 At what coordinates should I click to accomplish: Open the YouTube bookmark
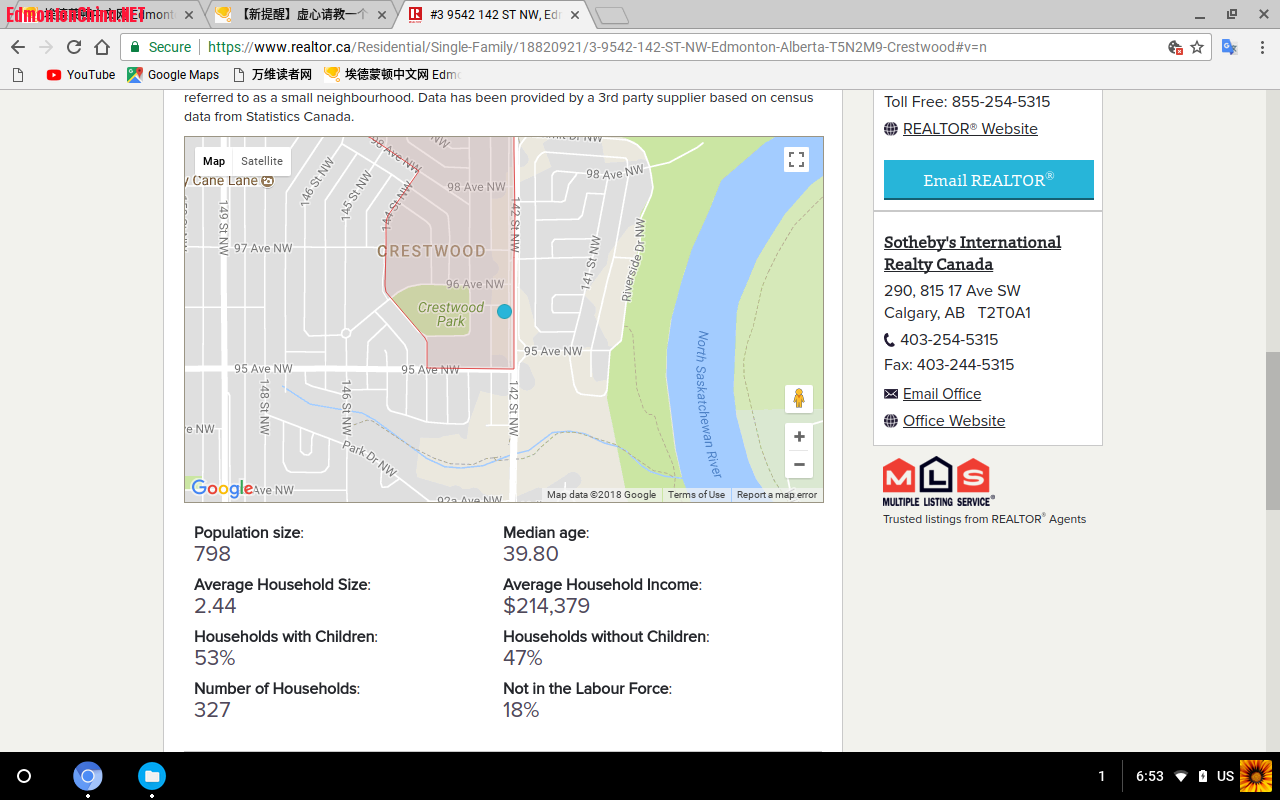click(81, 75)
